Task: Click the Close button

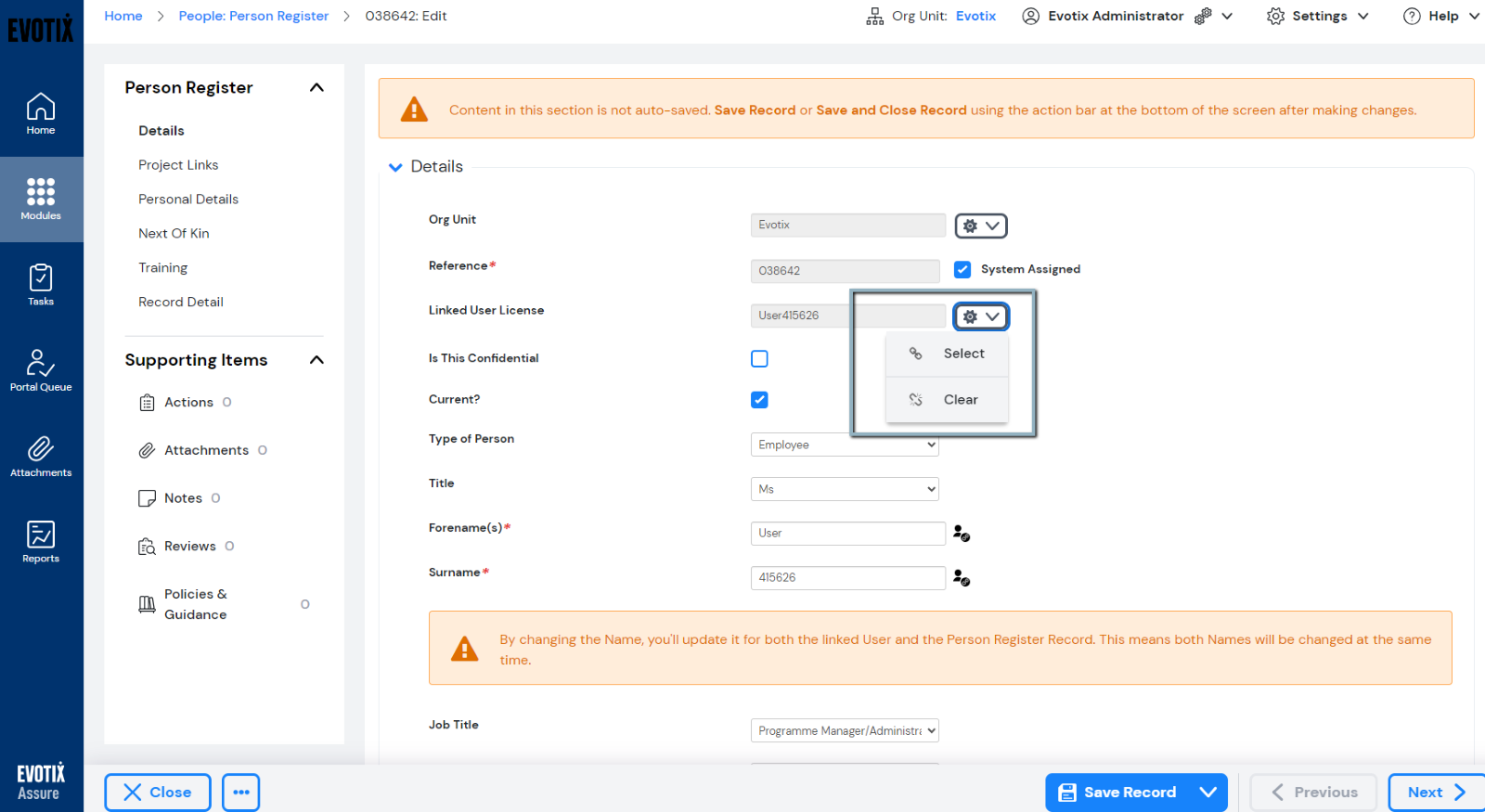Action: pyautogui.click(x=158, y=793)
